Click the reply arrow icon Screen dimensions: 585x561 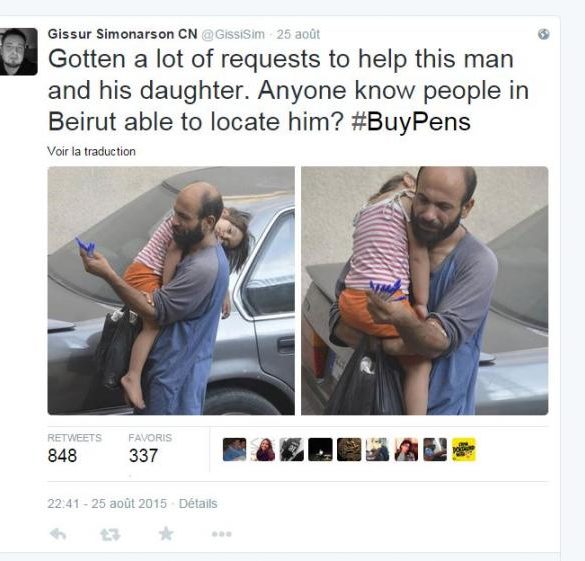pos(58,535)
